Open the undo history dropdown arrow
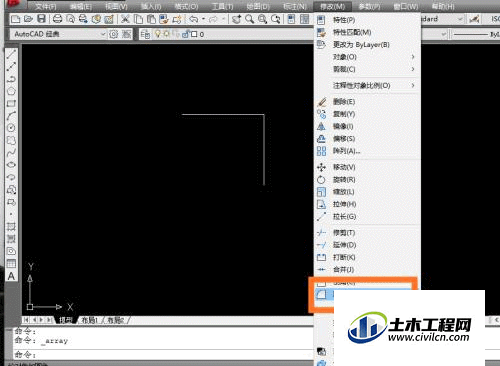Screen dimensions: 500x366 tap(203, 19)
